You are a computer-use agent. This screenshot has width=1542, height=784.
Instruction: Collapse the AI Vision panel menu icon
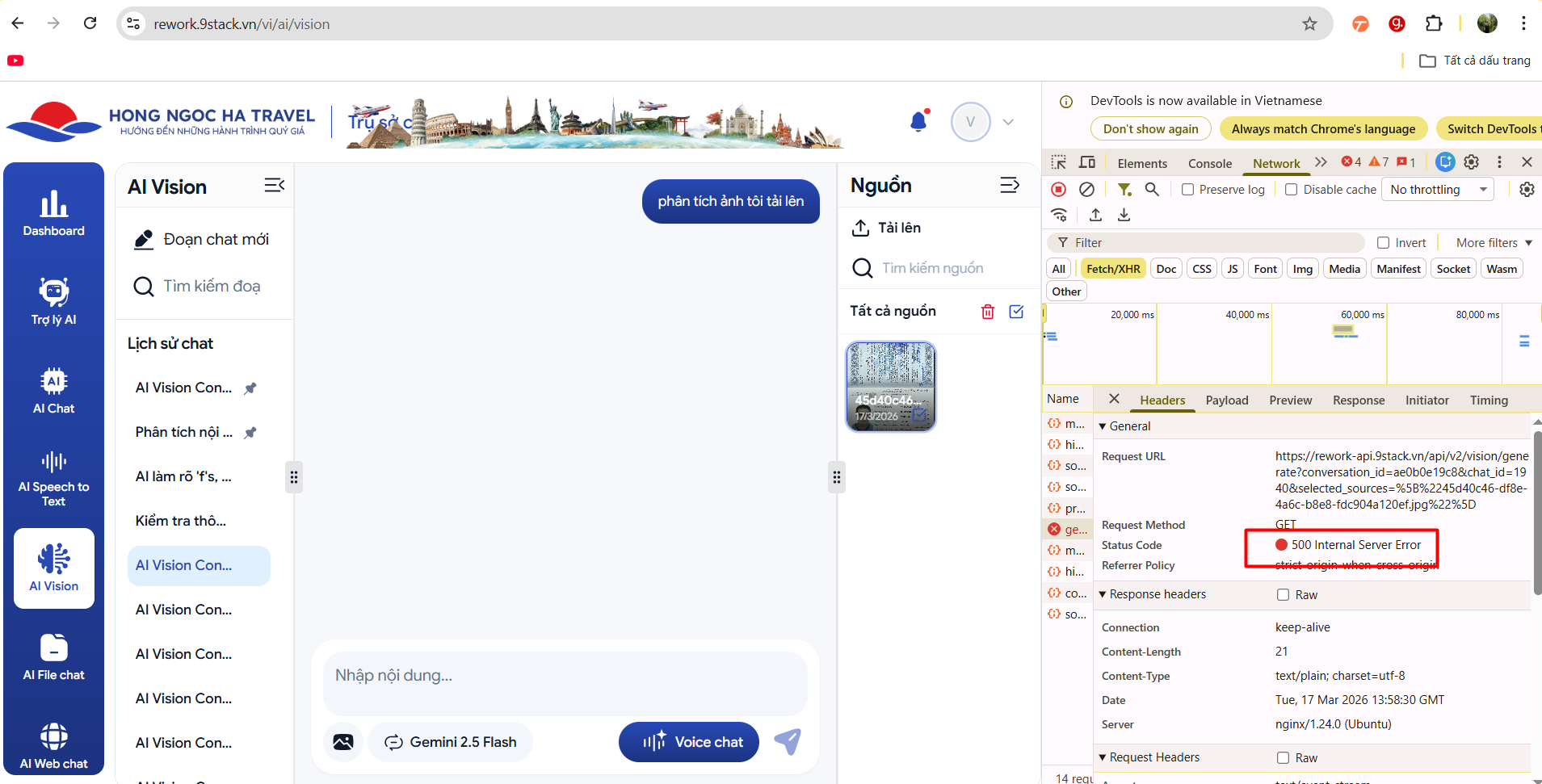click(274, 186)
